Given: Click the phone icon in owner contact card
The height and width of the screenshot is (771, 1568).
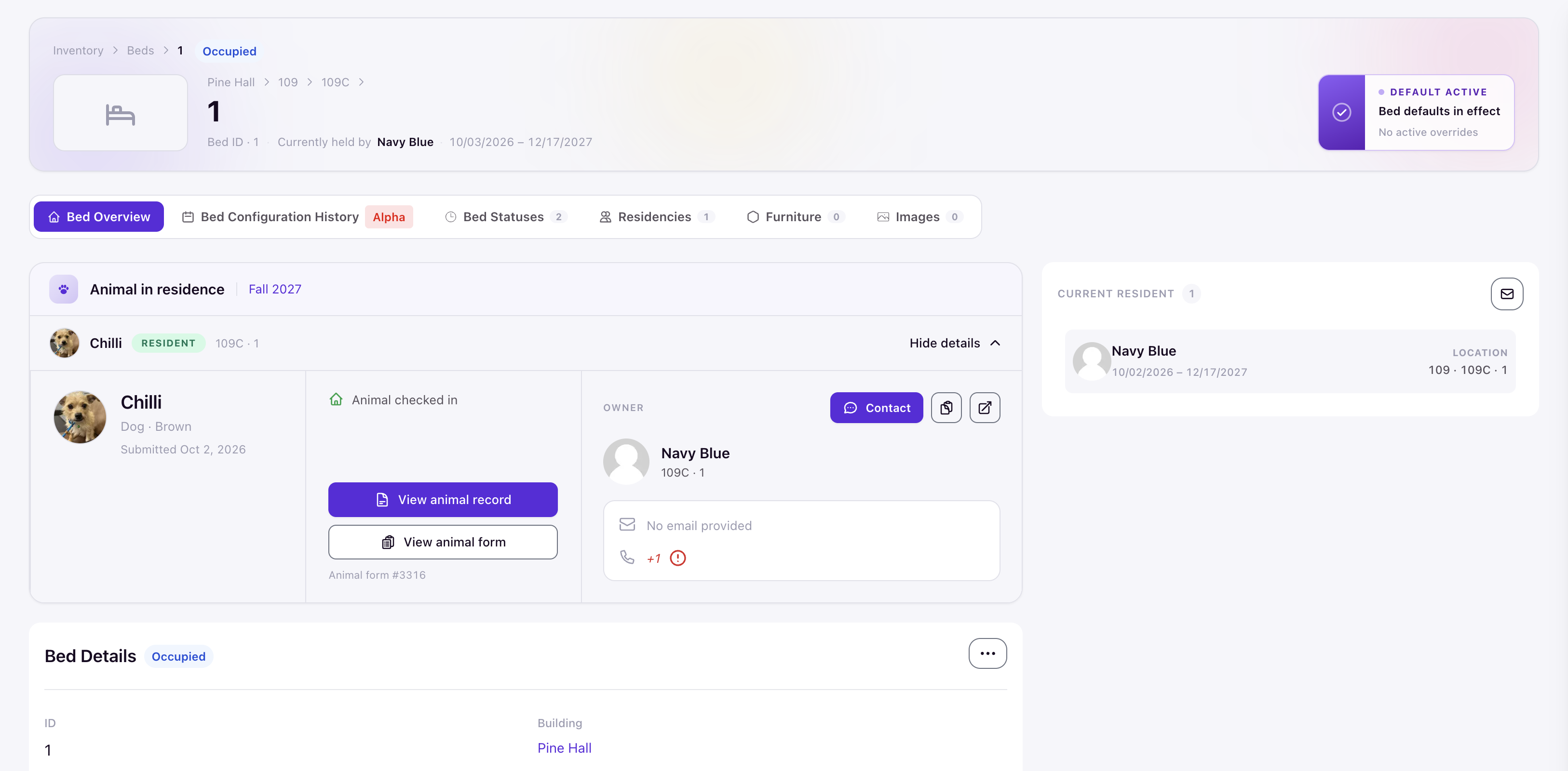Looking at the screenshot, I should tap(627, 557).
